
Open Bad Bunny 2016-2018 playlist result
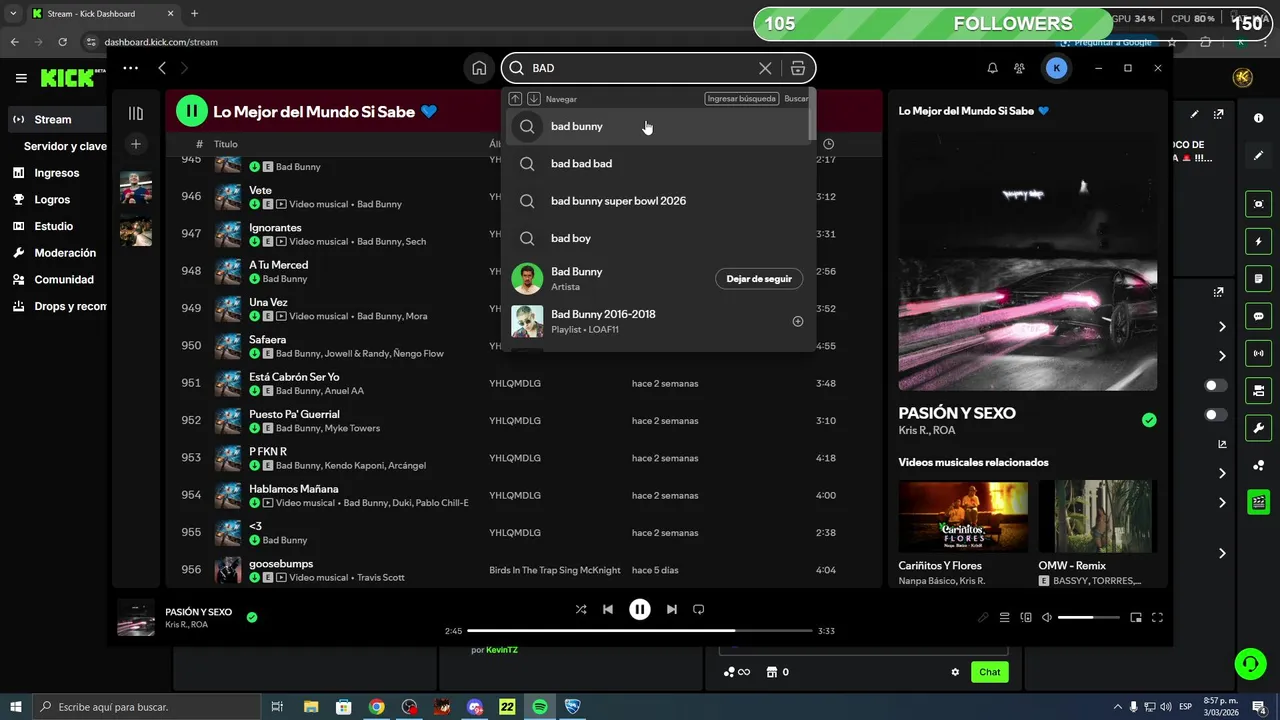657,321
